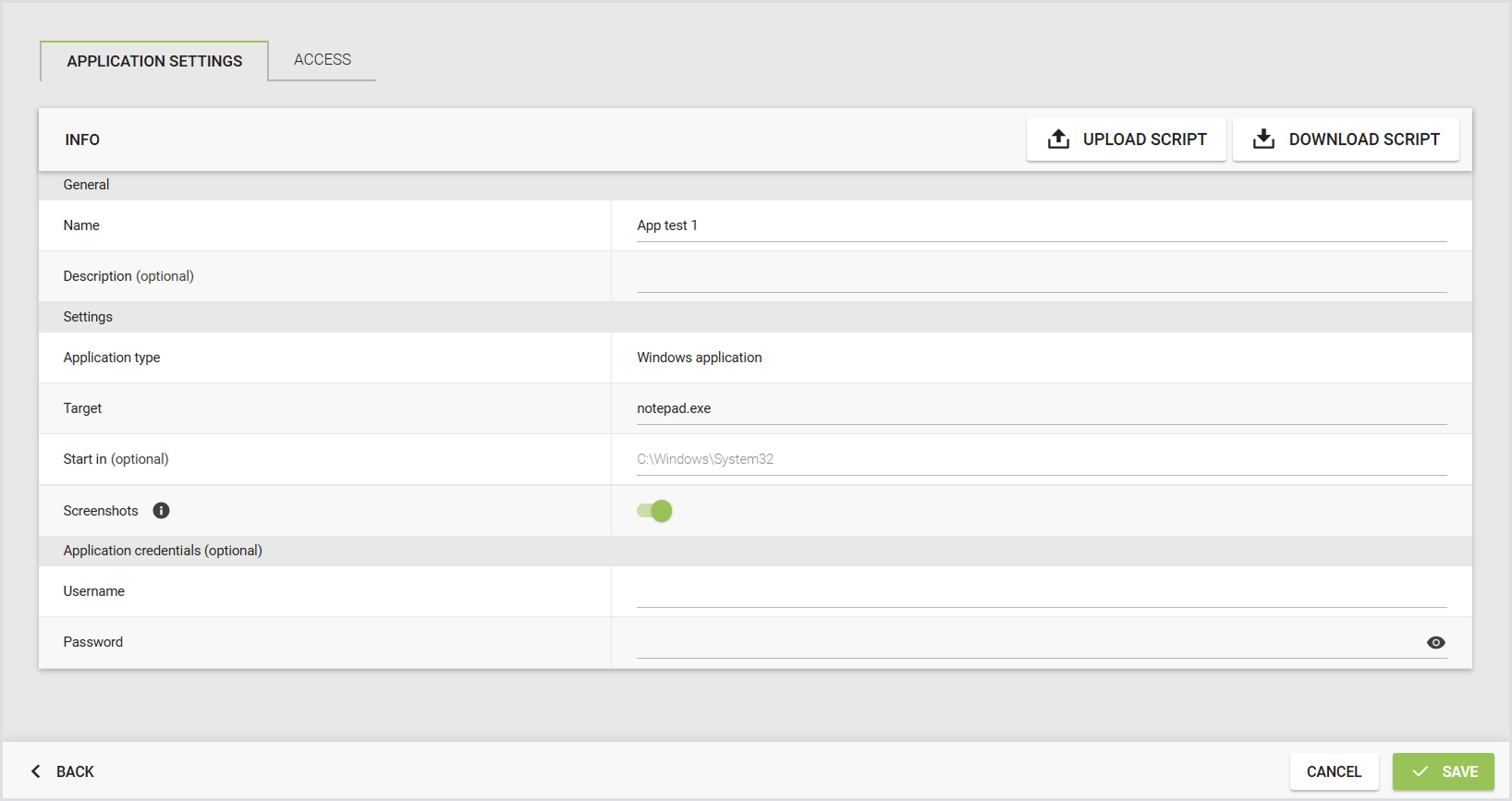Click the Upload Script button
This screenshot has height=801, width=1512.
(1127, 140)
